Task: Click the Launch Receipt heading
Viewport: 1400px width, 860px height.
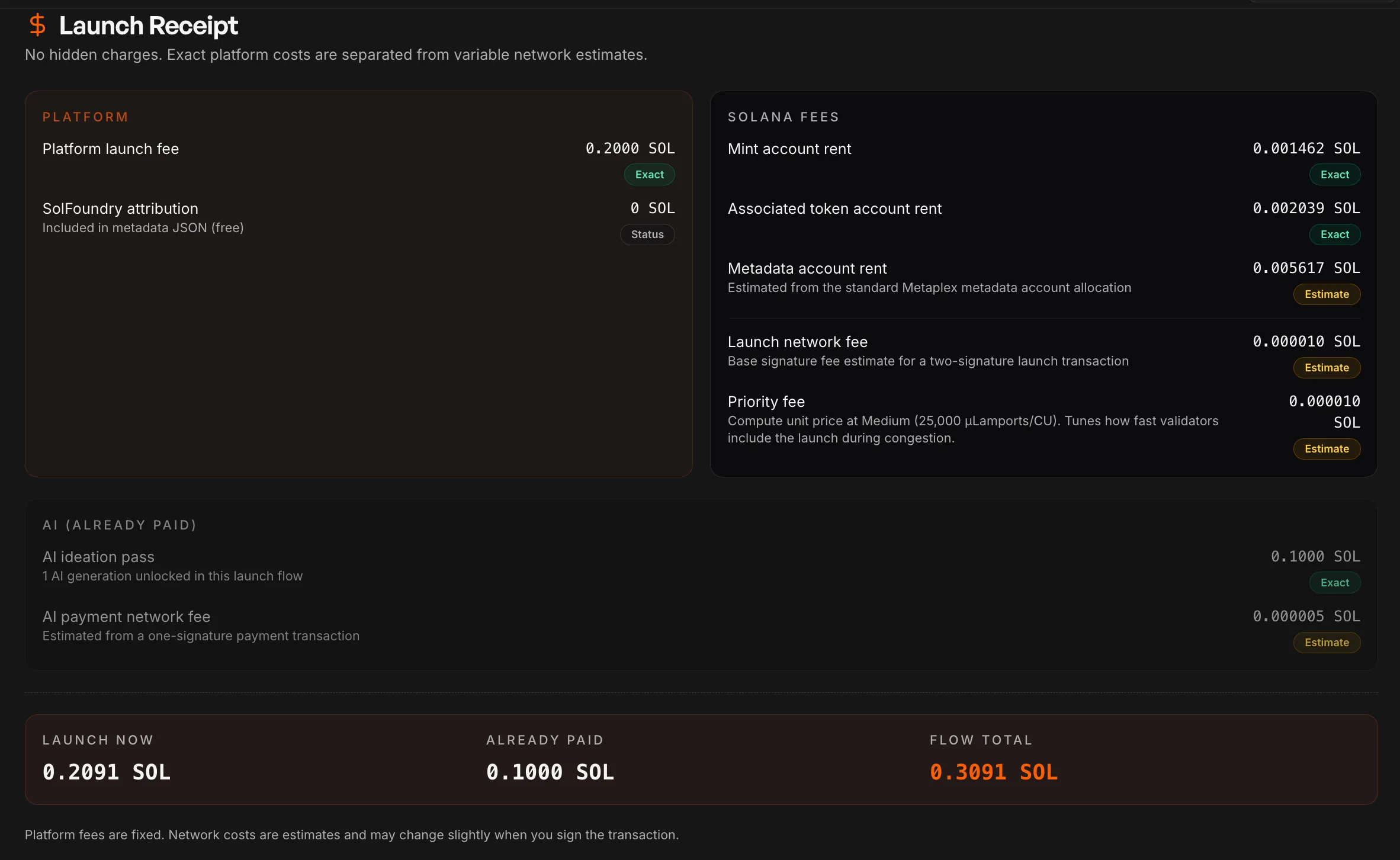Action: 148,26
